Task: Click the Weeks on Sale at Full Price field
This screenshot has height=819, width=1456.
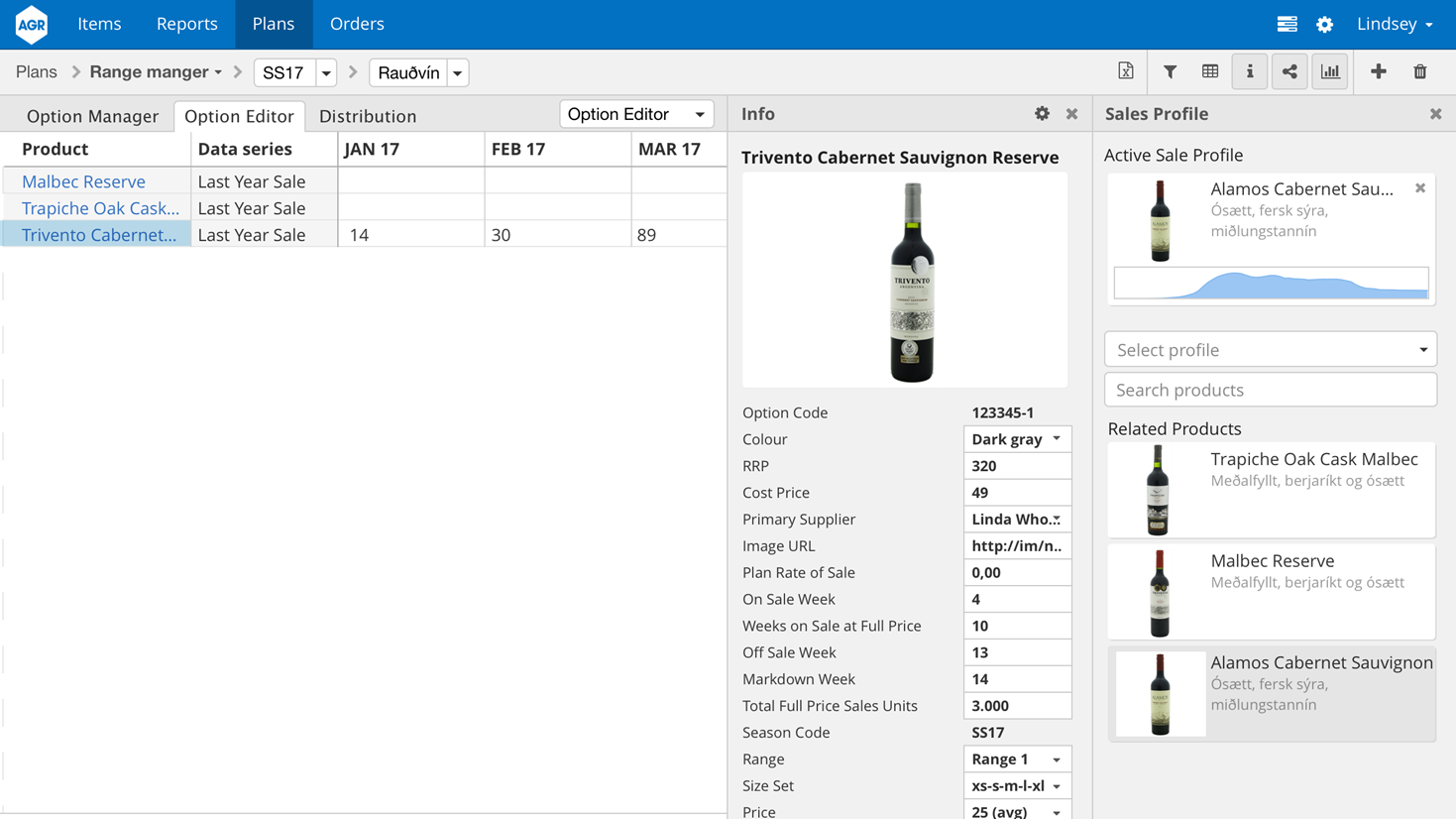Action: click(x=1017, y=627)
